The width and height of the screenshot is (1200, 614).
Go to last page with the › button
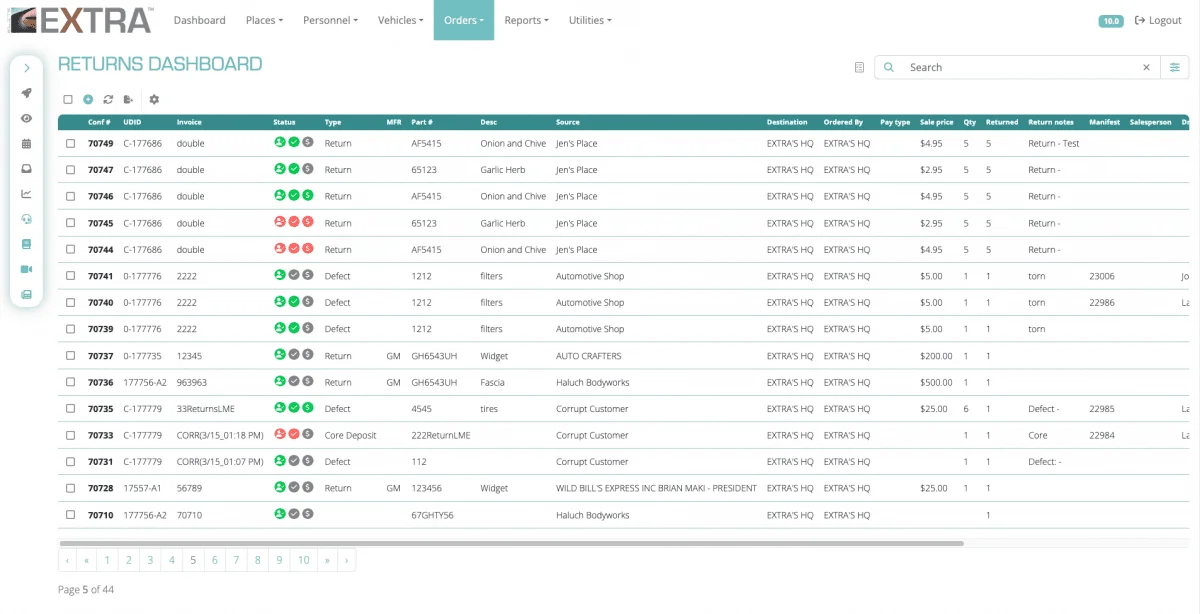click(x=347, y=560)
